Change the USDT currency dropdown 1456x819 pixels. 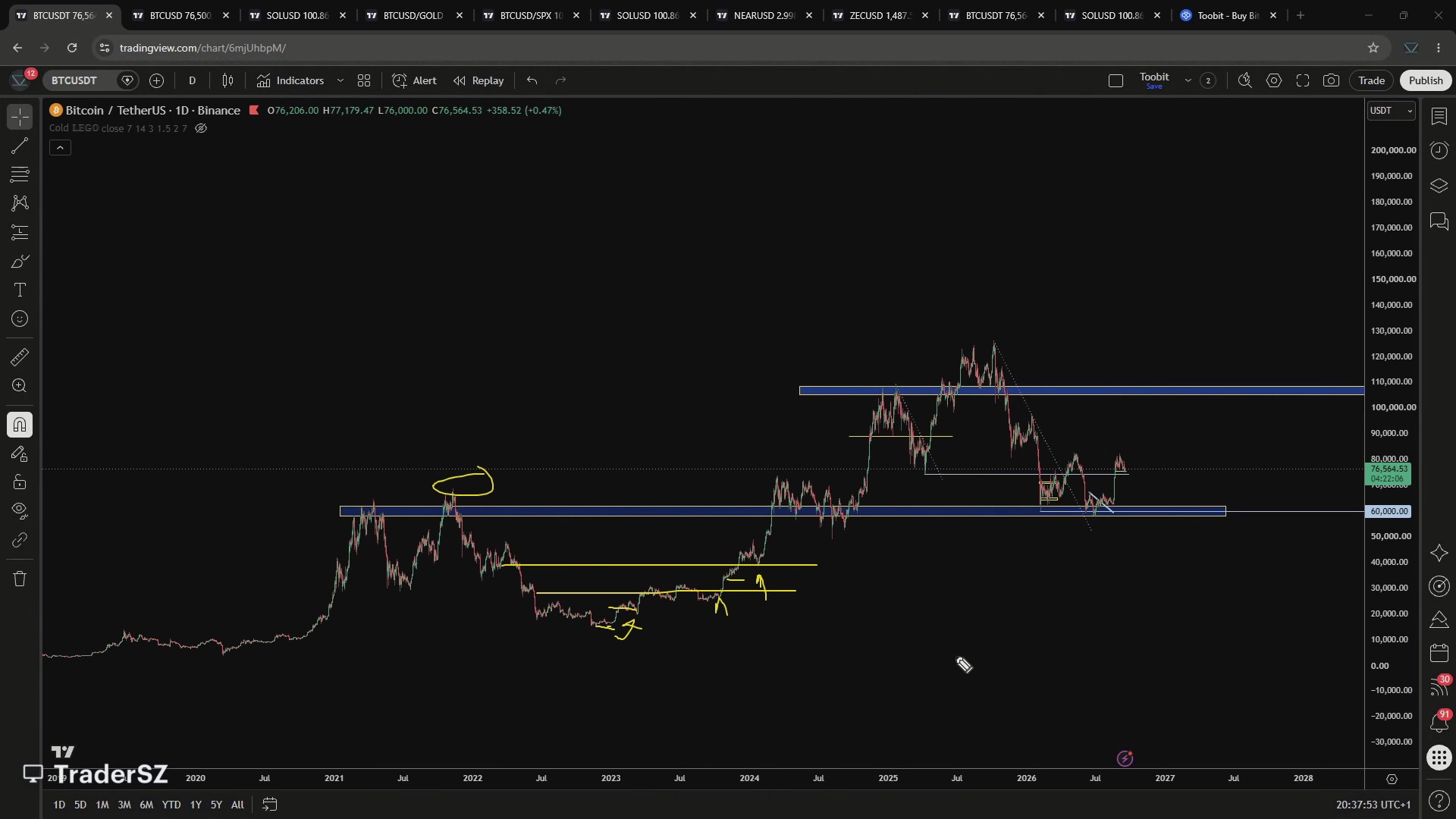(1391, 111)
